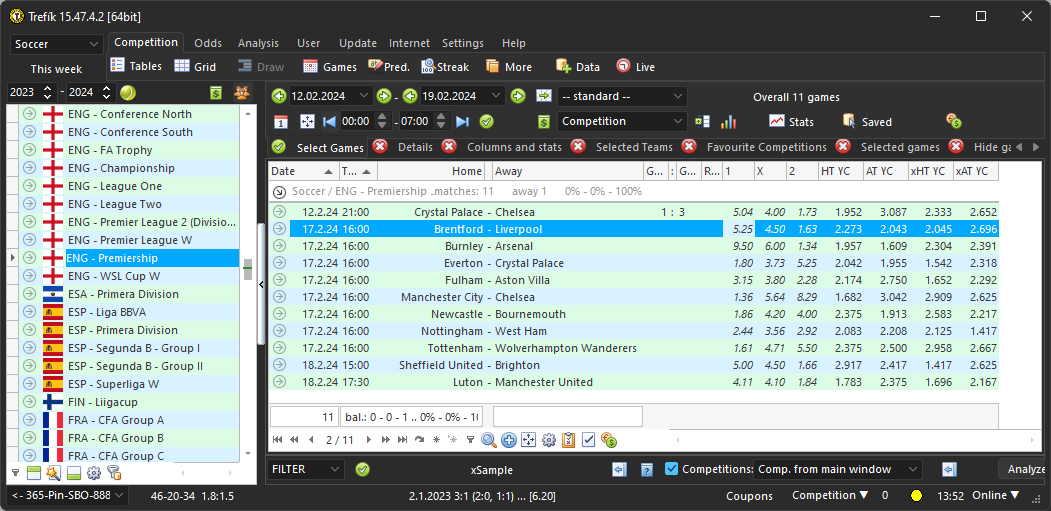This screenshot has height=511, width=1051.
Task: Open the Odds menu tab
Action: (x=208, y=43)
